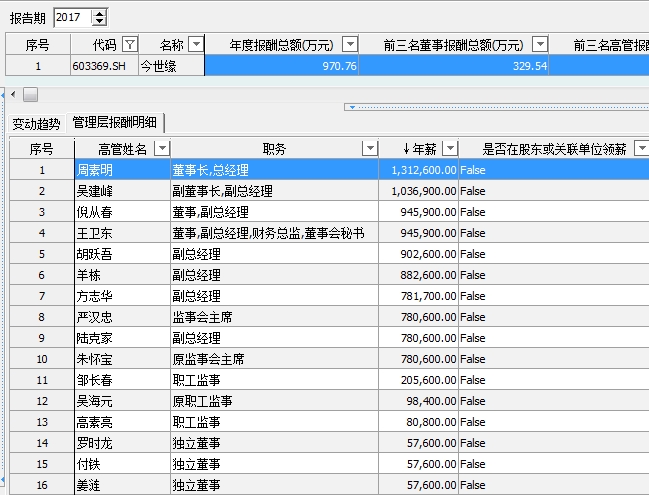Select the 朱怀宝 row name

(x=123, y=359)
